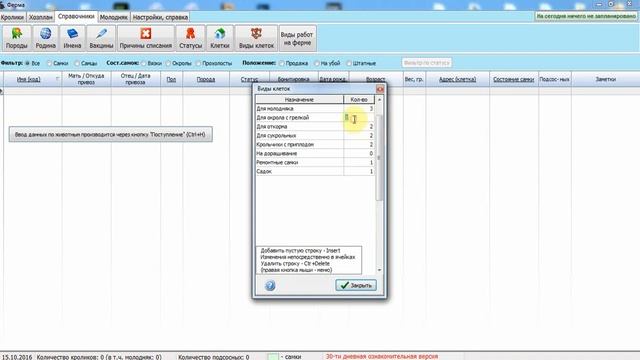Select the Крольчихи с приплодом row
The width and height of the screenshot is (640, 360).
click(x=315, y=144)
